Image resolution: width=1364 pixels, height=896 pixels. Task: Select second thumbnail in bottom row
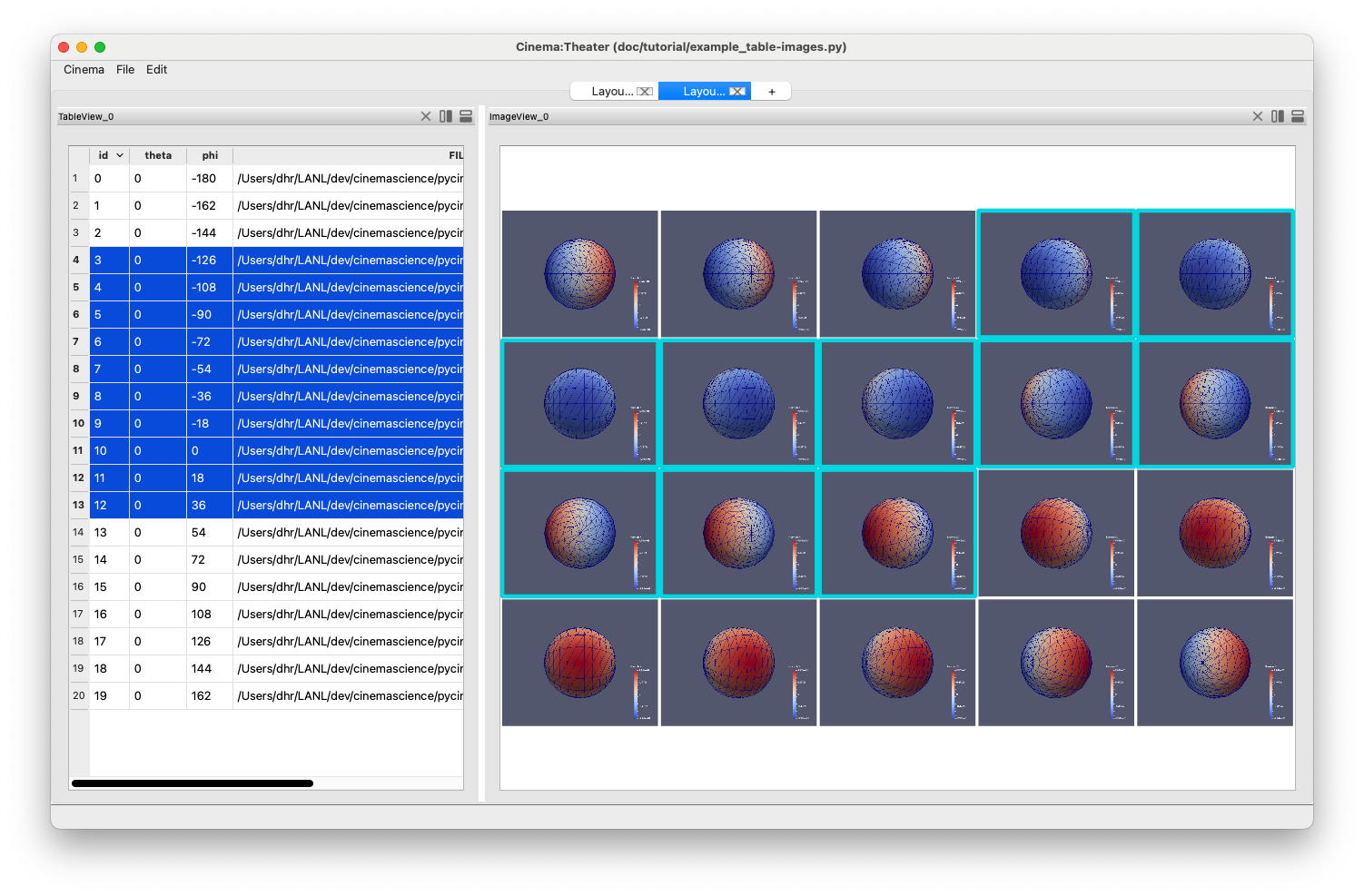click(739, 663)
